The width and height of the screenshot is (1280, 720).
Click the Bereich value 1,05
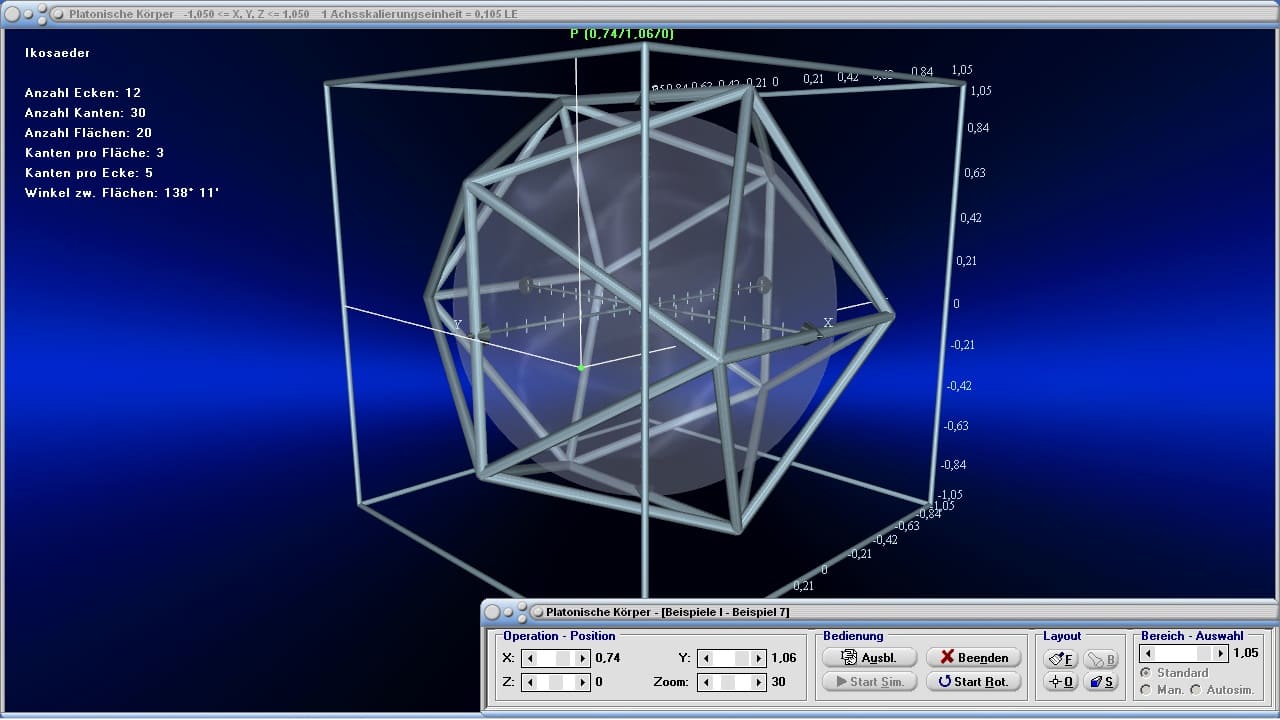(1245, 653)
